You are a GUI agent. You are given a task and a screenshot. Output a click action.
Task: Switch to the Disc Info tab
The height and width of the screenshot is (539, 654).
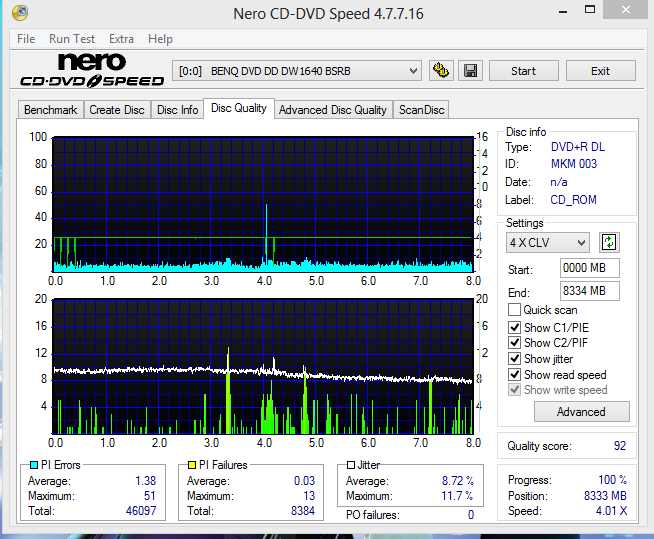(177, 110)
